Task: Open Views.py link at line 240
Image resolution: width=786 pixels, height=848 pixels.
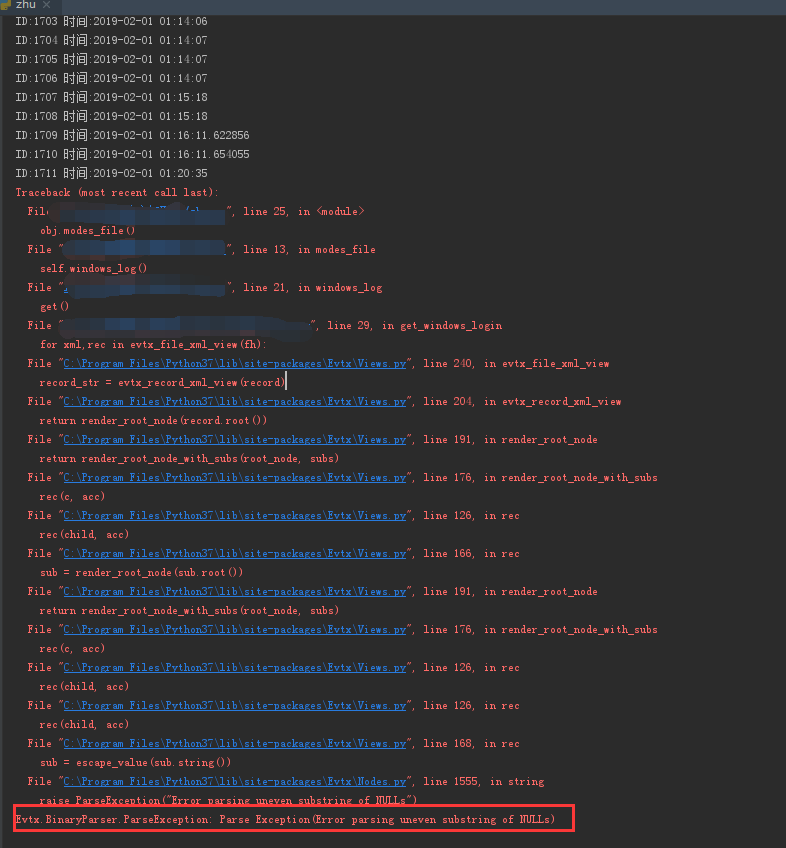Action: pyautogui.click(x=235, y=364)
